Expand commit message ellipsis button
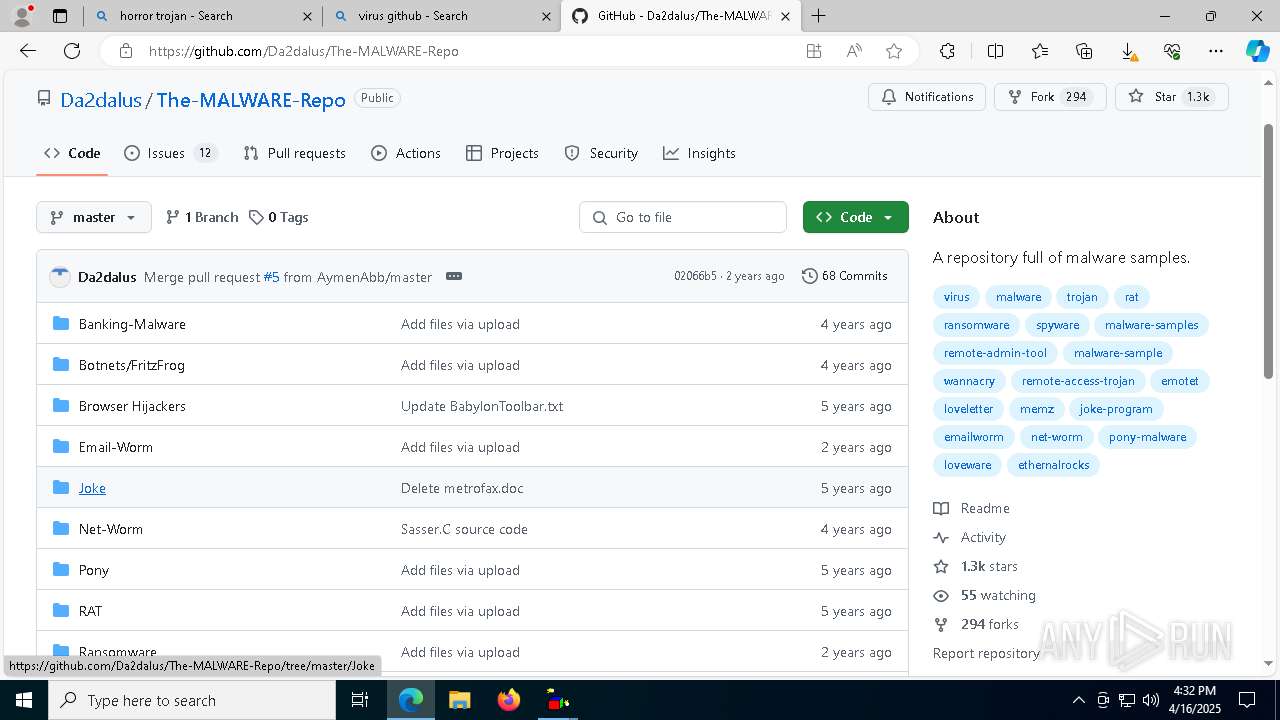 [x=454, y=276]
